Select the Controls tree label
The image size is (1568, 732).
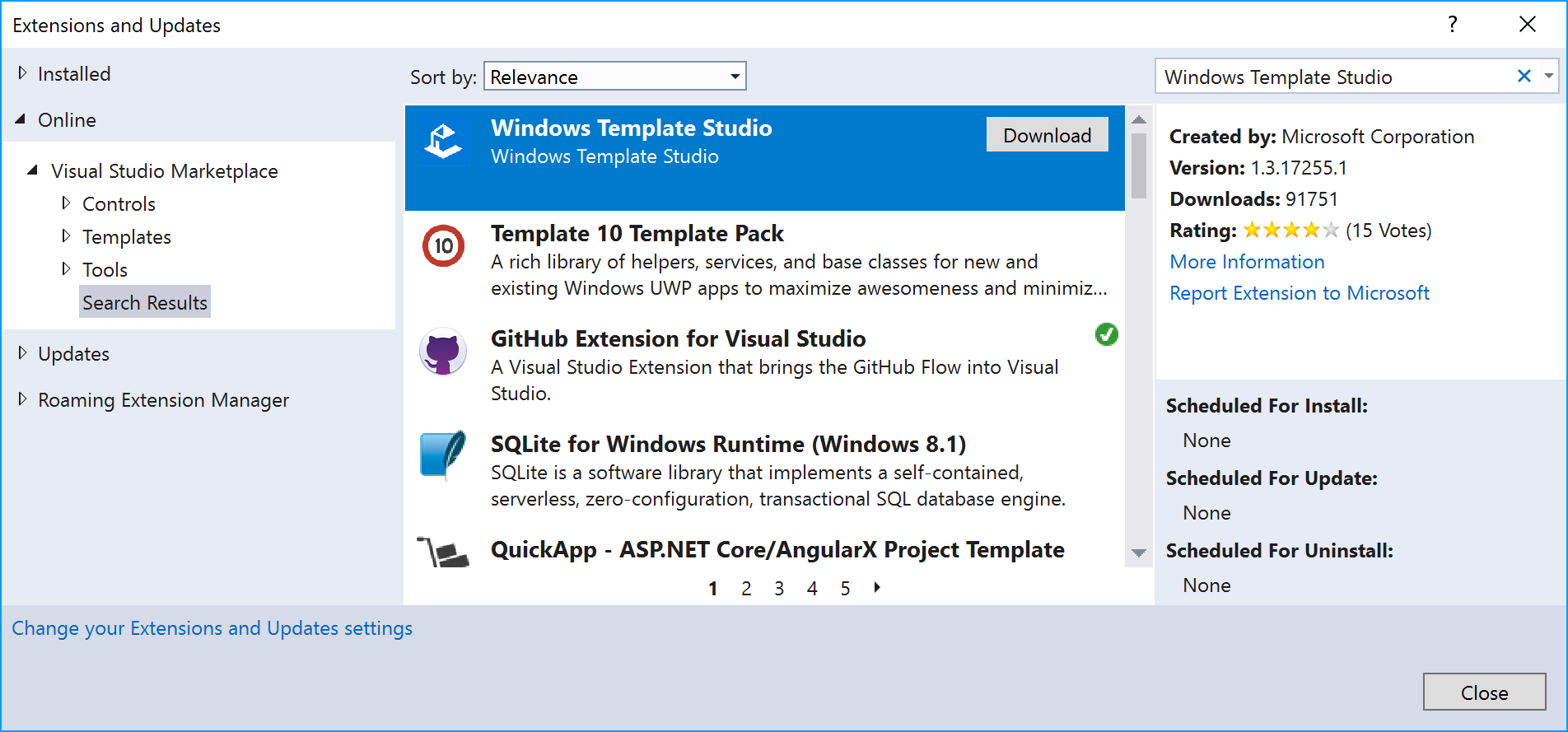pyautogui.click(x=119, y=204)
